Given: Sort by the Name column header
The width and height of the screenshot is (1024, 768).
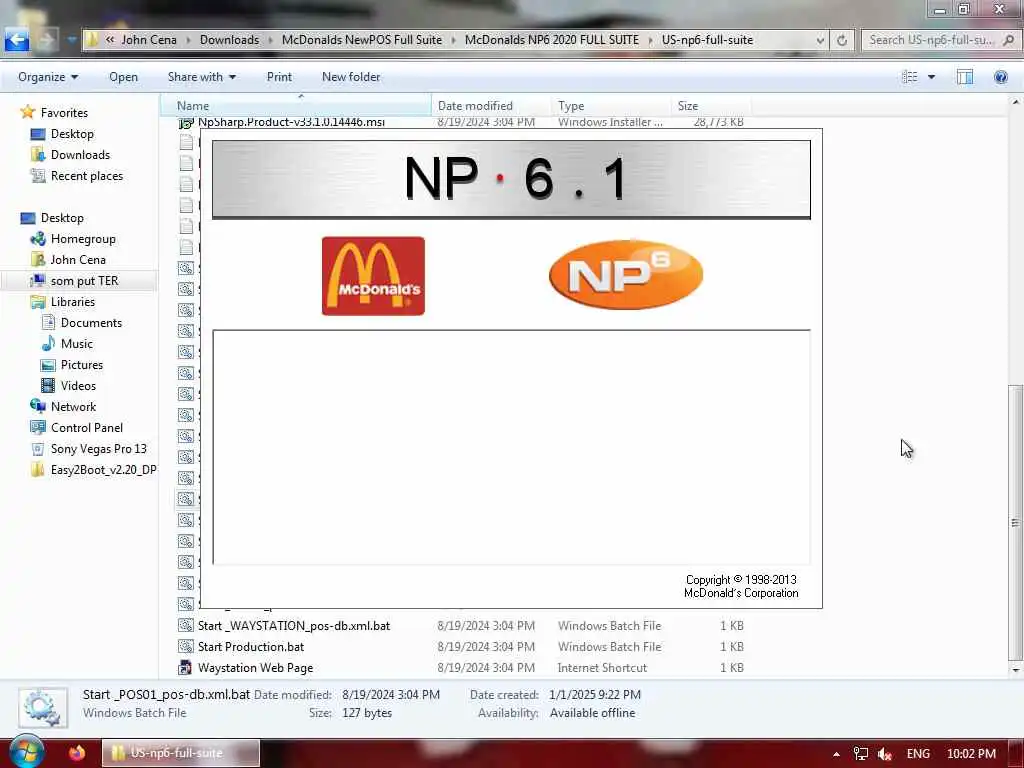Looking at the screenshot, I should [297, 106].
